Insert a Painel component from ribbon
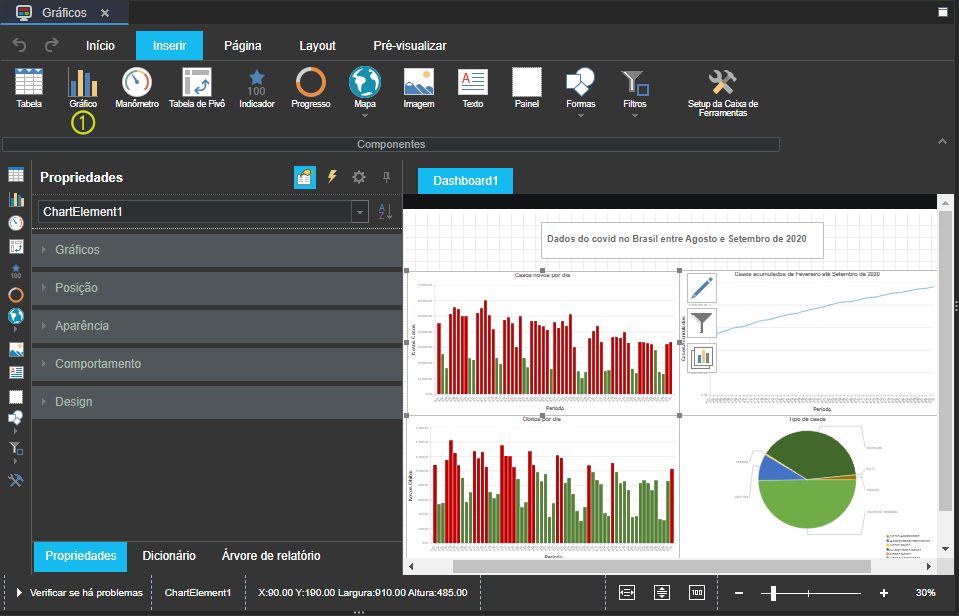The width and height of the screenshot is (959, 616). click(527, 89)
